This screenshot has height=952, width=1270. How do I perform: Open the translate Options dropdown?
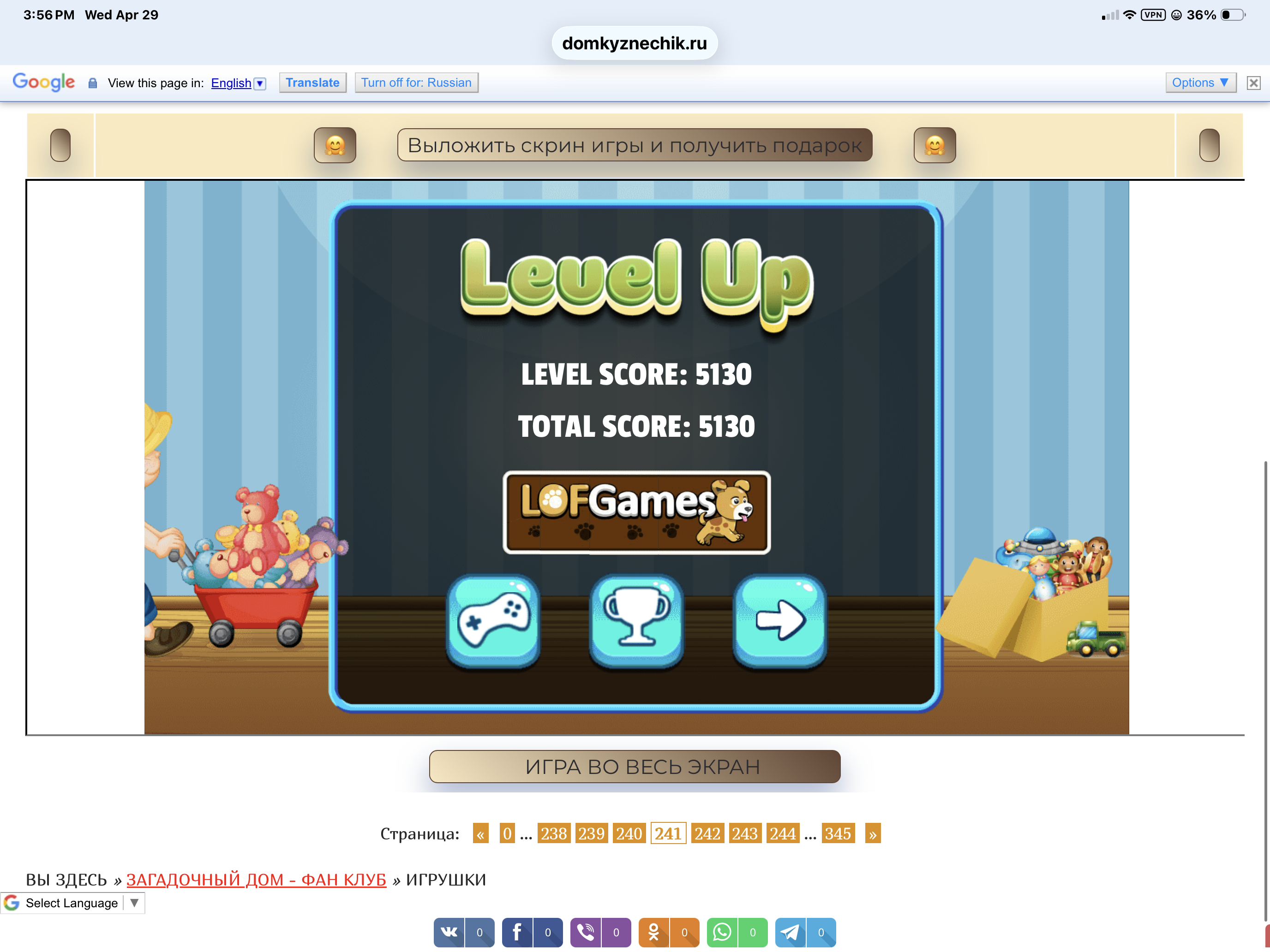pyautogui.click(x=1200, y=83)
